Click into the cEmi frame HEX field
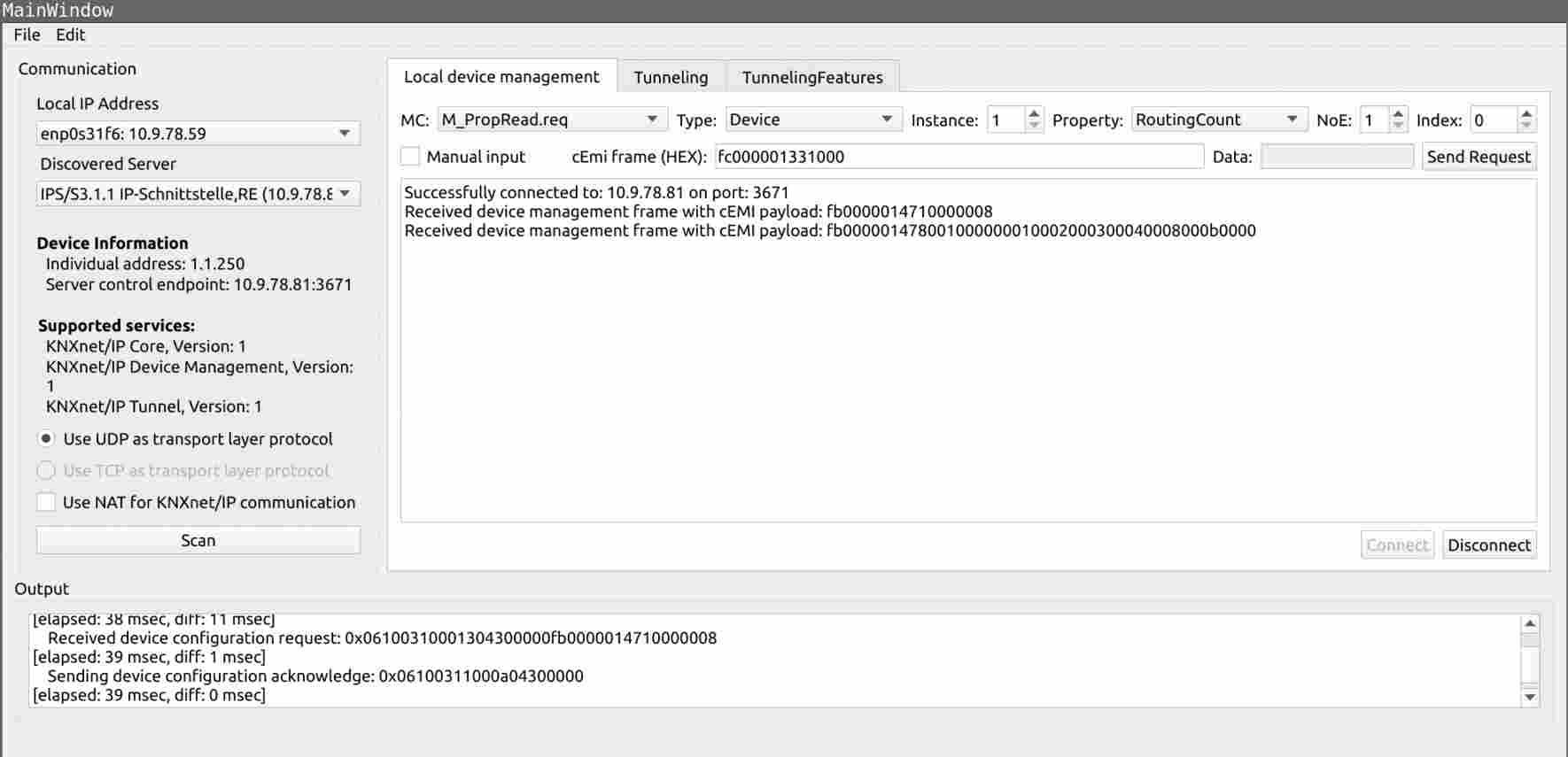 959,157
